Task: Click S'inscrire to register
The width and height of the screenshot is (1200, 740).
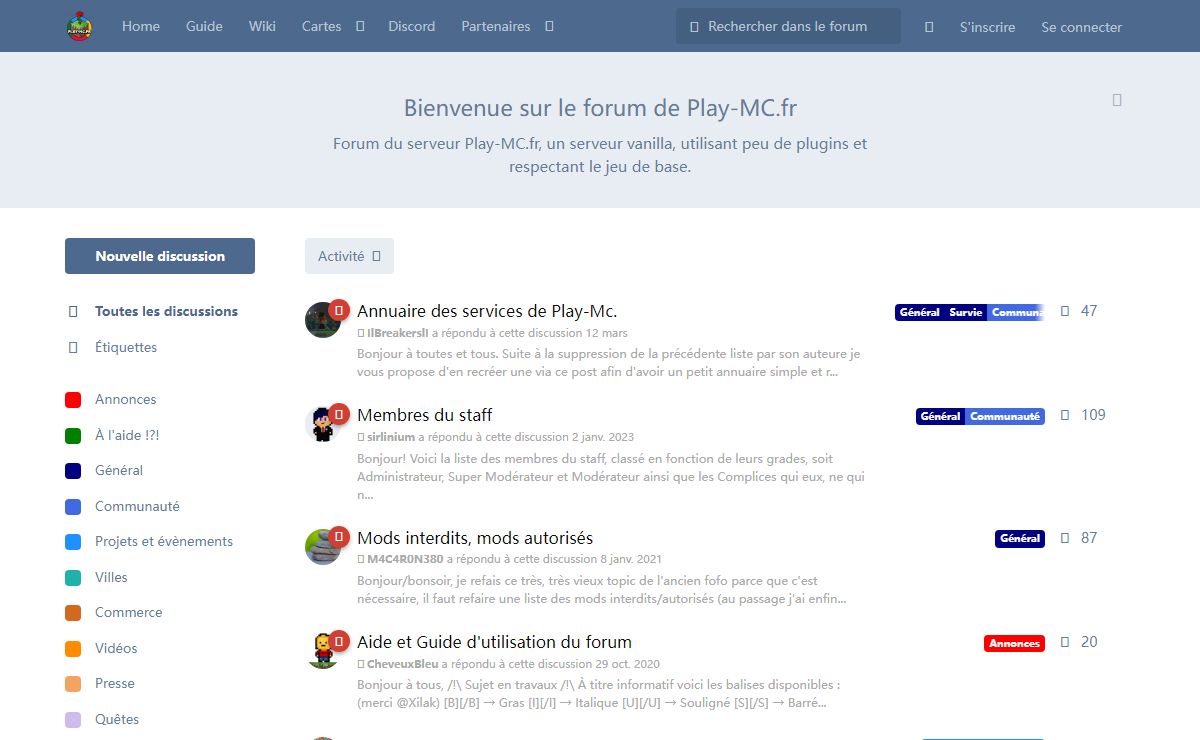Action: (x=987, y=27)
